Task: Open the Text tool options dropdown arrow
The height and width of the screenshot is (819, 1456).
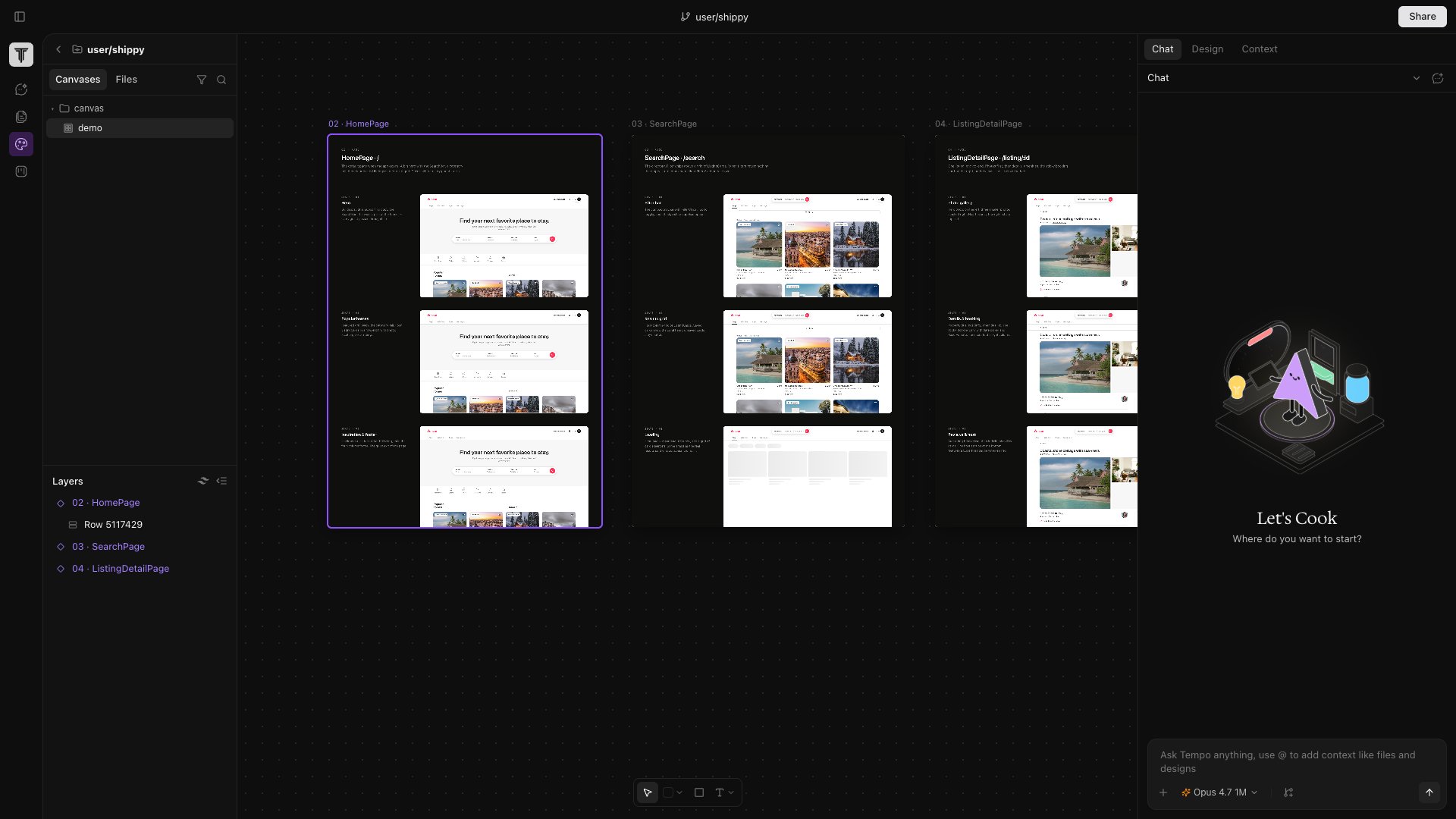Action: (731, 792)
